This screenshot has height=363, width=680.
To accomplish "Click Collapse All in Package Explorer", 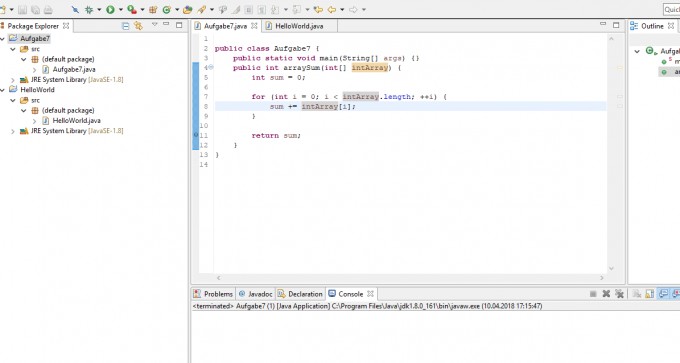I will 125,26.
